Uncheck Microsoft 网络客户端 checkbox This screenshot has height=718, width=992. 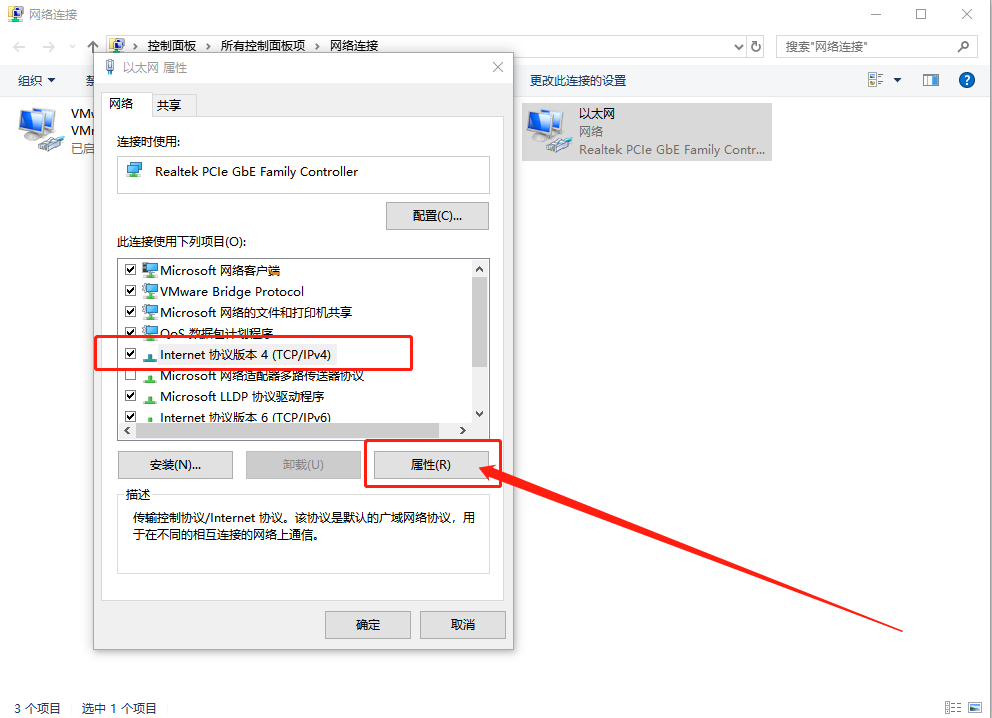coord(130,269)
